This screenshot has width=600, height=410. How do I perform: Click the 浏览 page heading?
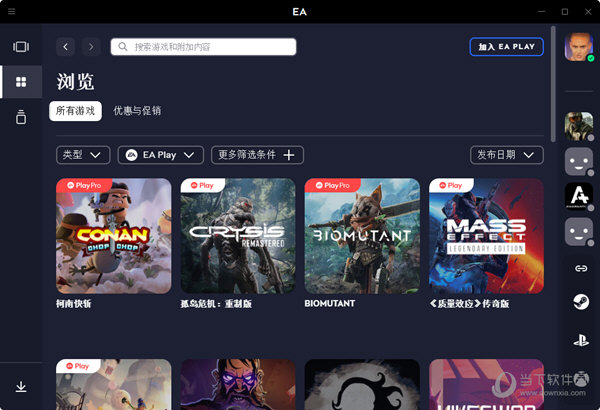click(75, 82)
